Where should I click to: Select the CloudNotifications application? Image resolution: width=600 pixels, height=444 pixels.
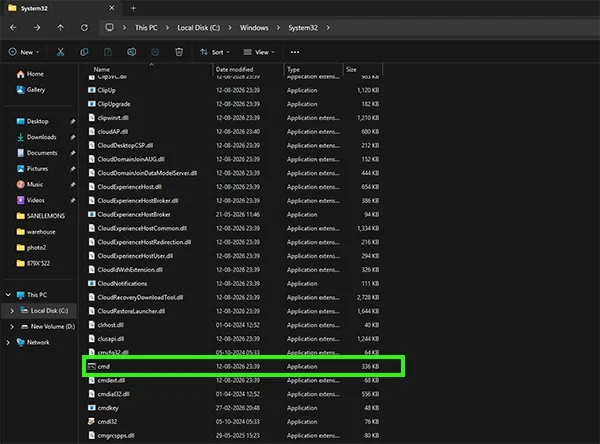[233, 284]
